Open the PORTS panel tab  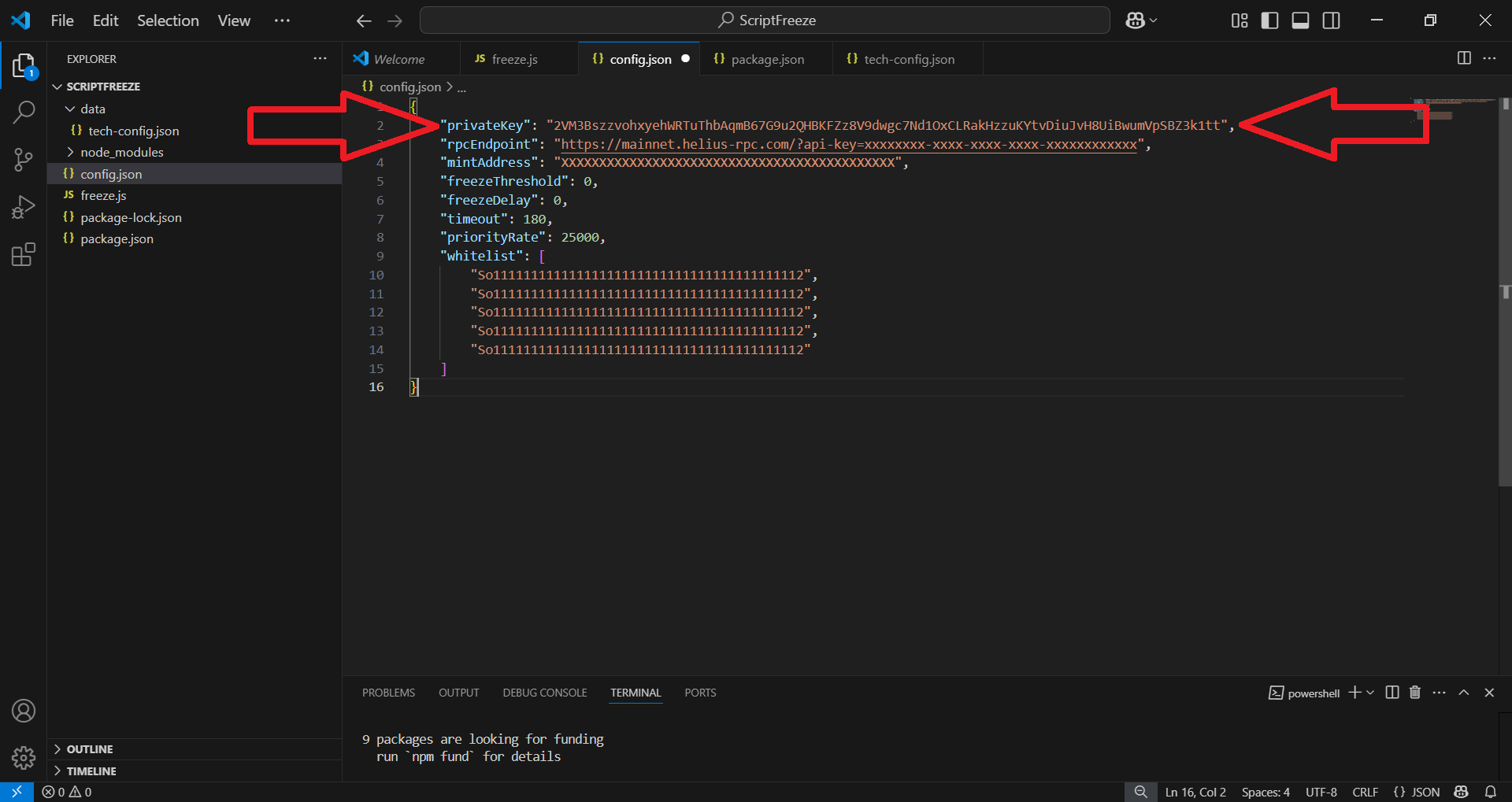[x=700, y=693]
